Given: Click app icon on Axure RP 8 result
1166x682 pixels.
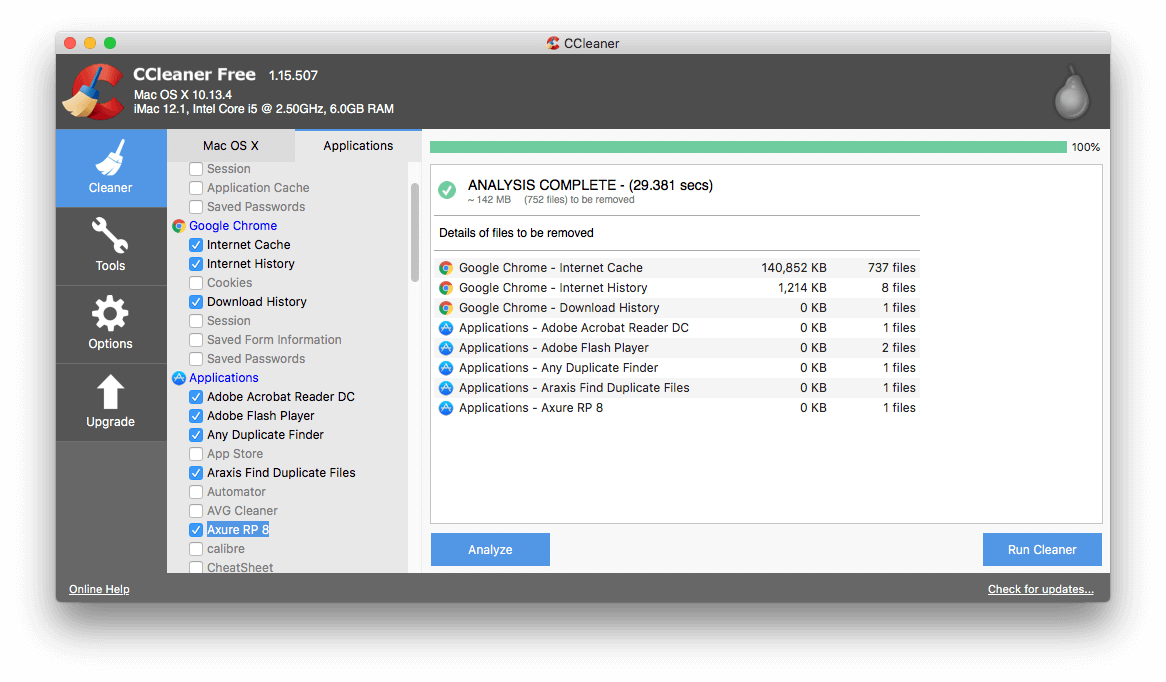Looking at the screenshot, I should point(445,408).
